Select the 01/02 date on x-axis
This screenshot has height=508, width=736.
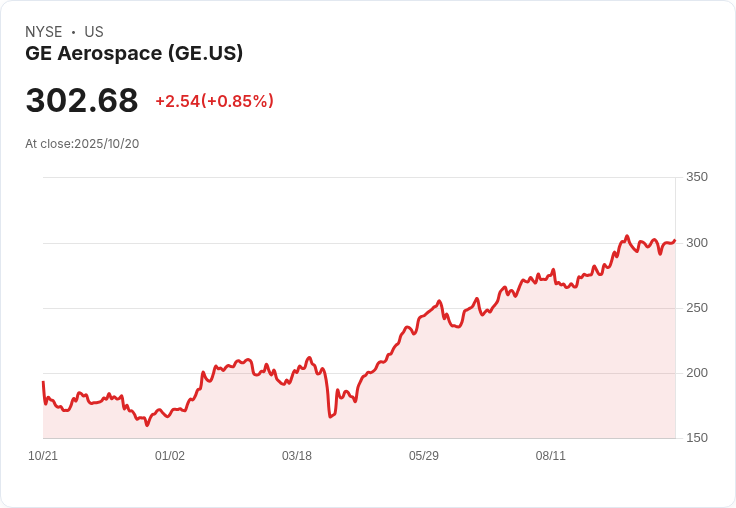tap(170, 456)
